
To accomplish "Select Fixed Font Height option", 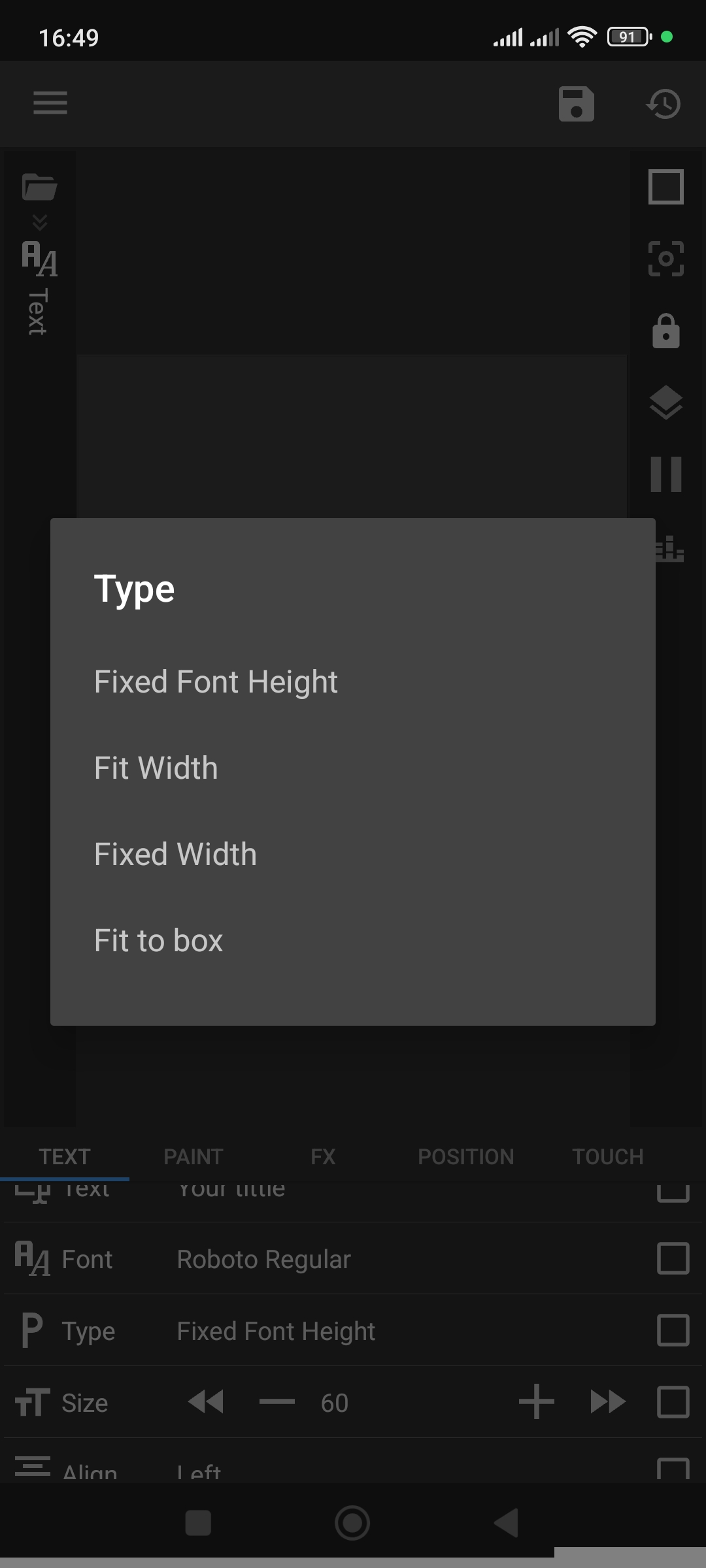I will coord(216,682).
